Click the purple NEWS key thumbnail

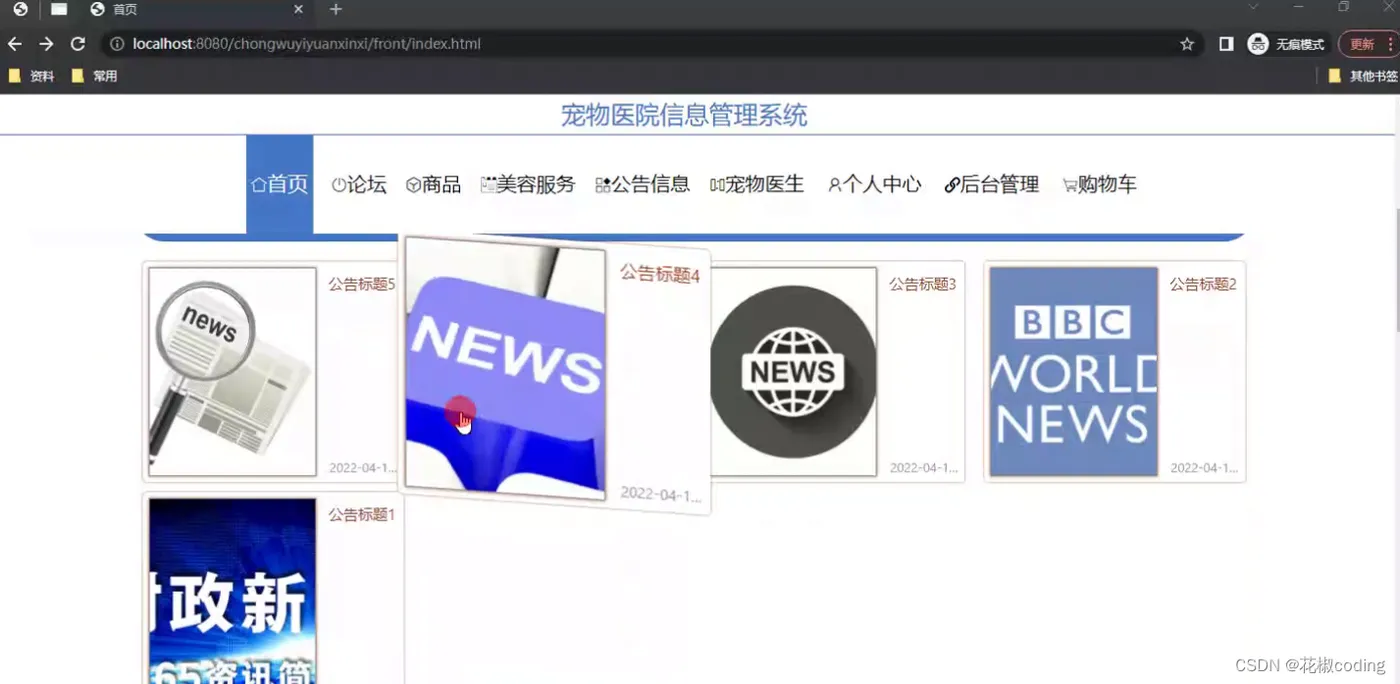click(x=506, y=368)
